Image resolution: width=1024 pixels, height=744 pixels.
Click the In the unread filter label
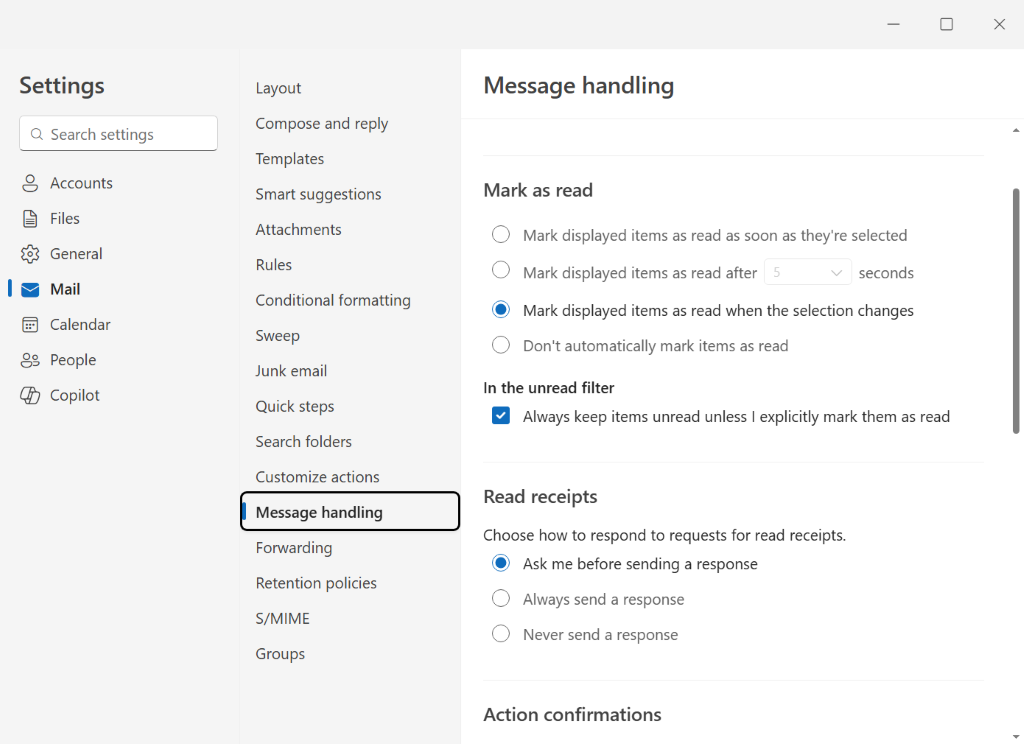pyautogui.click(x=549, y=388)
